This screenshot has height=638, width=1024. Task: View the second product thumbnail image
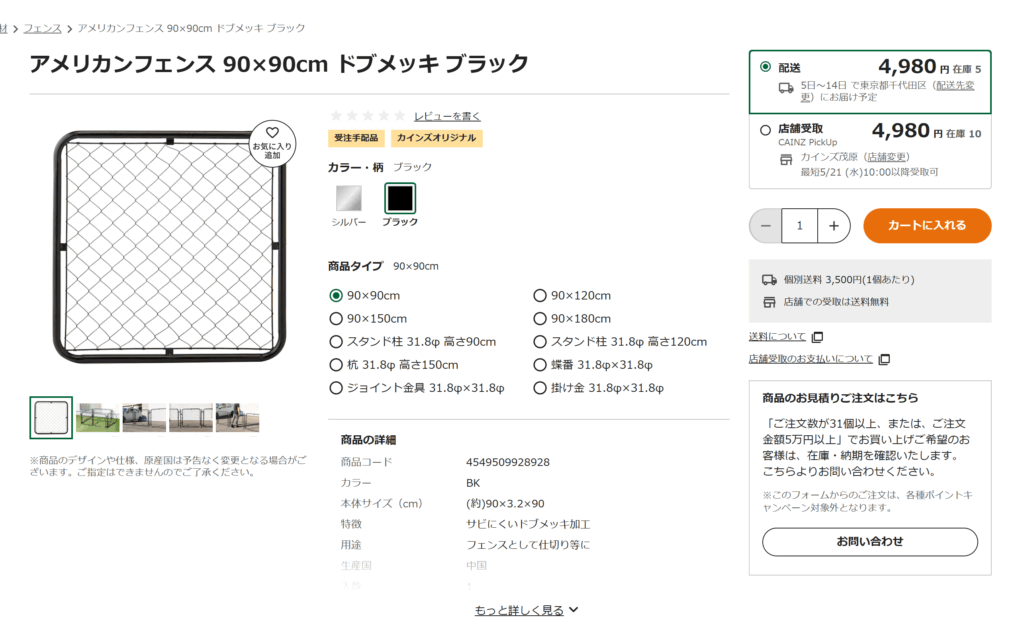[x=98, y=418]
